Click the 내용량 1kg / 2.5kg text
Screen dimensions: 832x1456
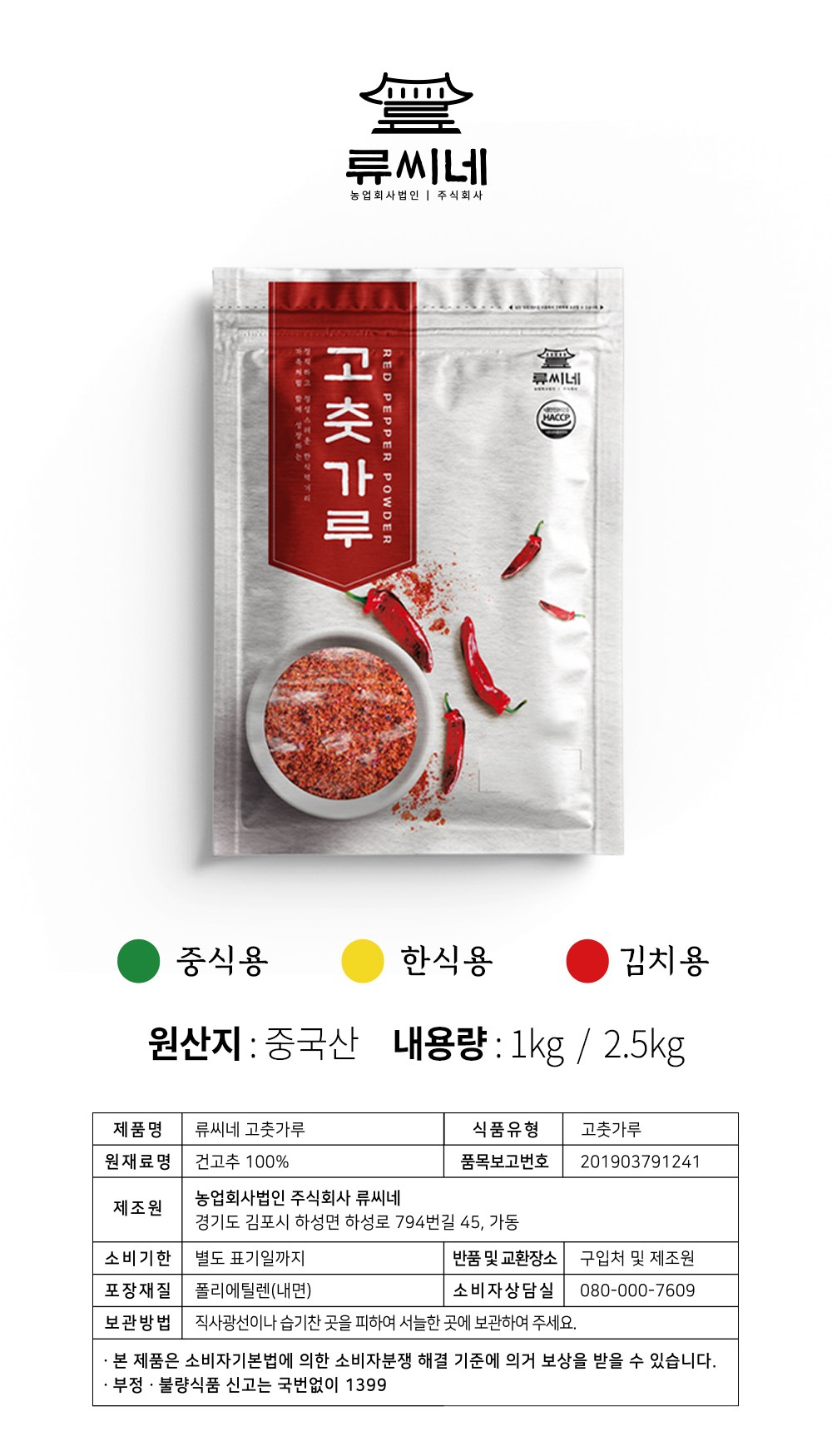tap(540, 1044)
